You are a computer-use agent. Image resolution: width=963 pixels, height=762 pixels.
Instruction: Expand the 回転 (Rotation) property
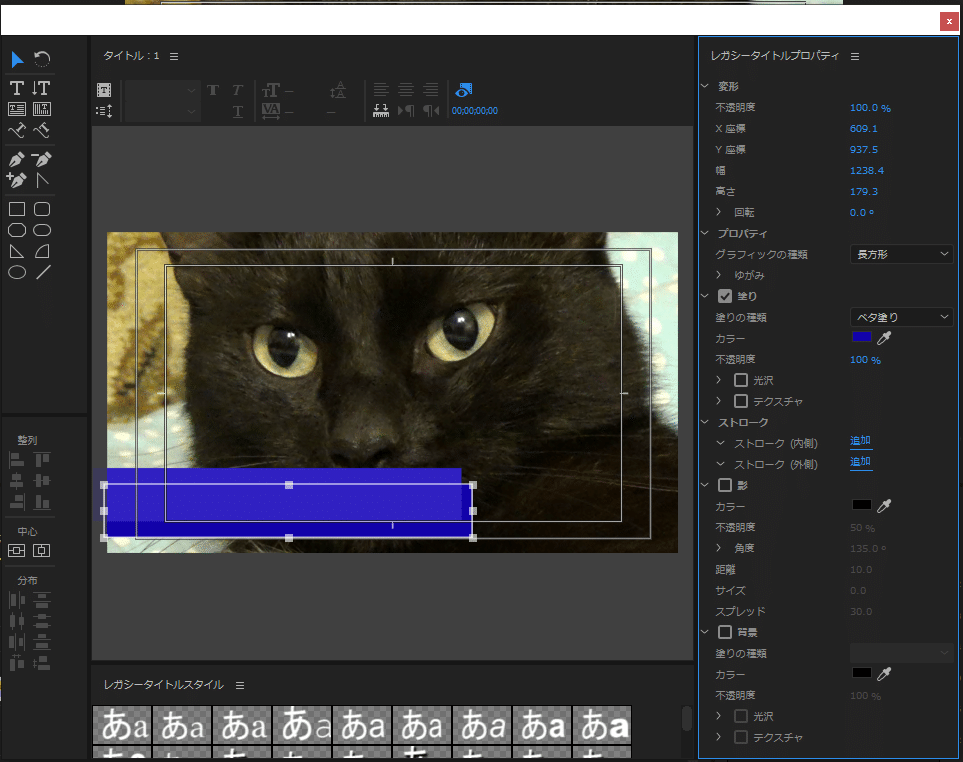pos(719,213)
